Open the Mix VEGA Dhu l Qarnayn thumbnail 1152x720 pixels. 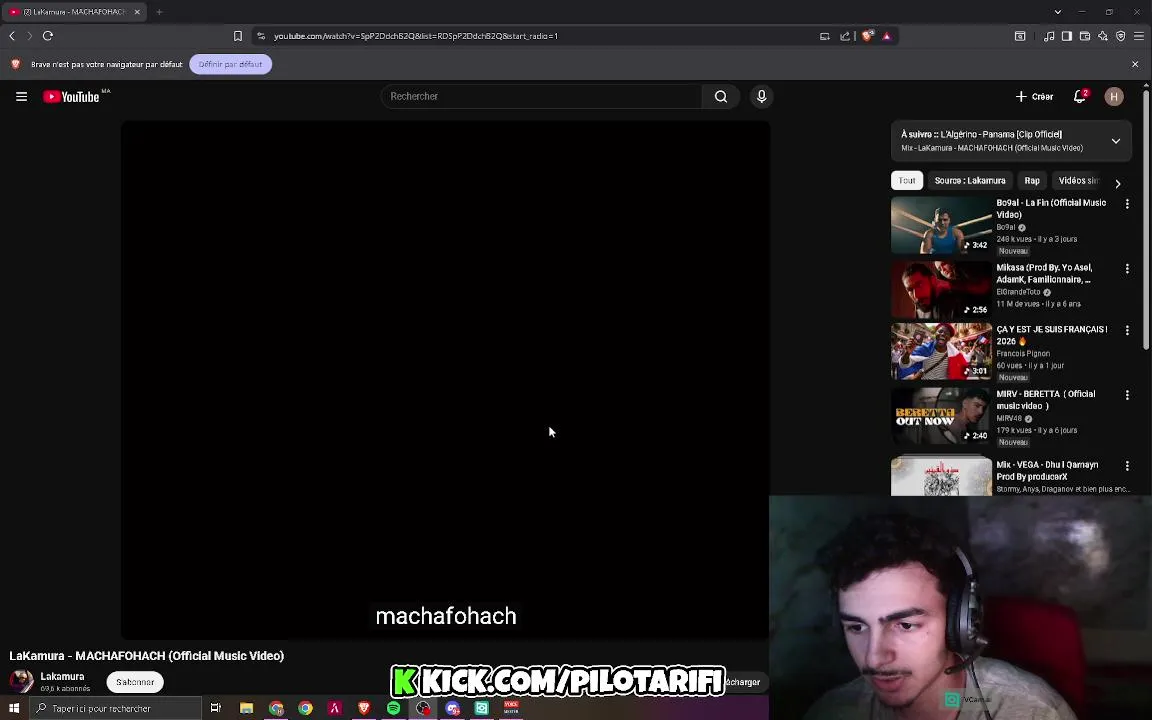click(941, 476)
